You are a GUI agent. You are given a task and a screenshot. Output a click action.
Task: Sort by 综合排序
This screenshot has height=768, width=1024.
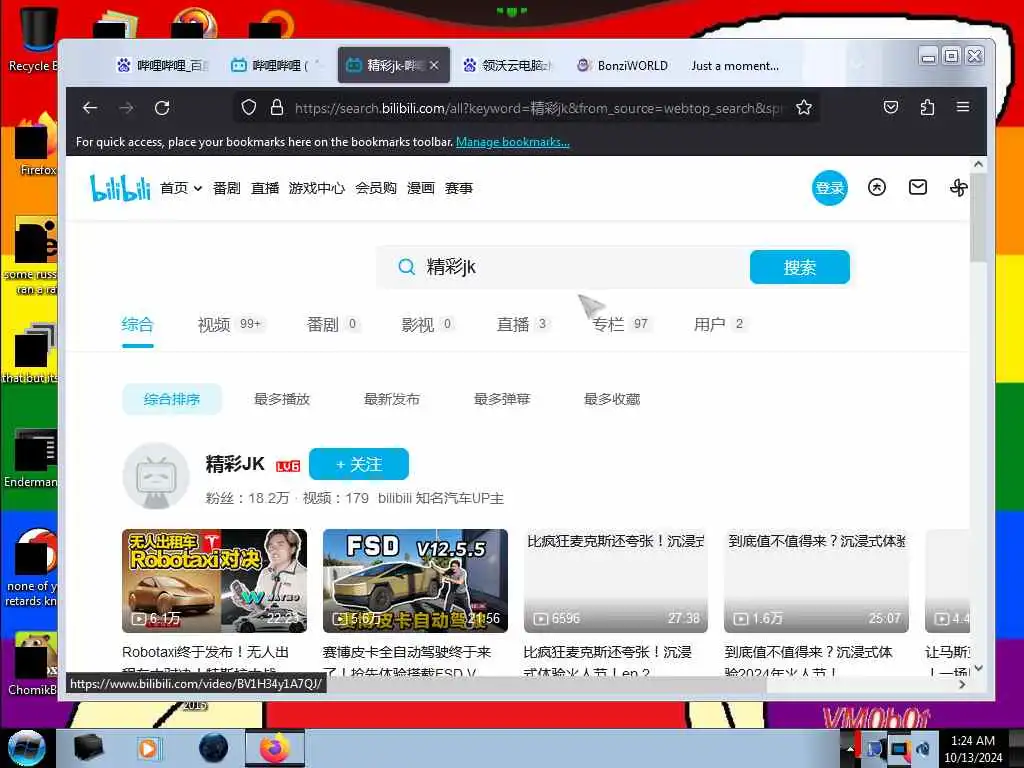(x=172, y=399)
